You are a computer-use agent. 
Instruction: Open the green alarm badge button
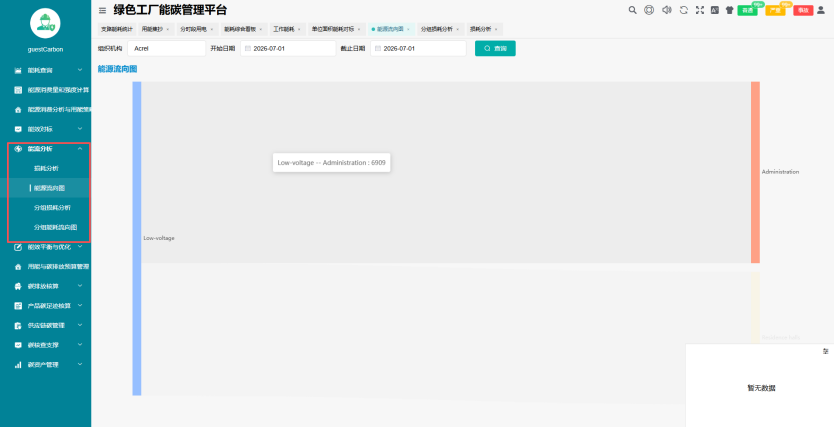(x=747, y=10)
